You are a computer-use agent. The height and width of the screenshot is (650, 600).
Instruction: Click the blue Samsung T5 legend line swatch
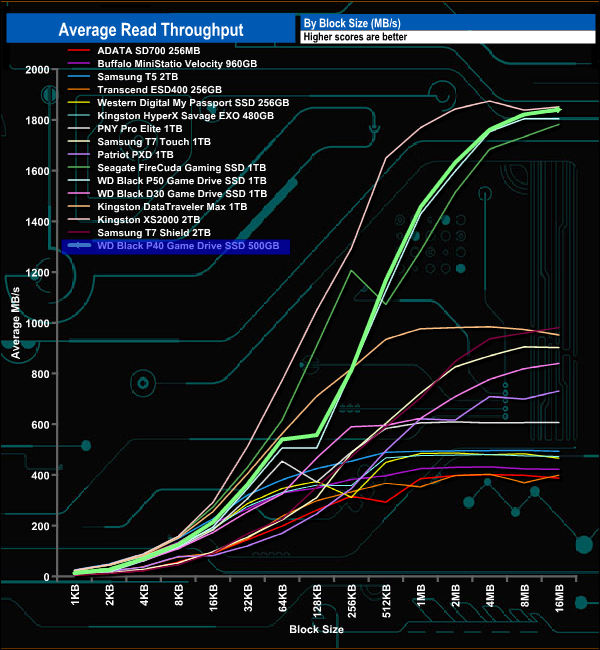[79, 77]
